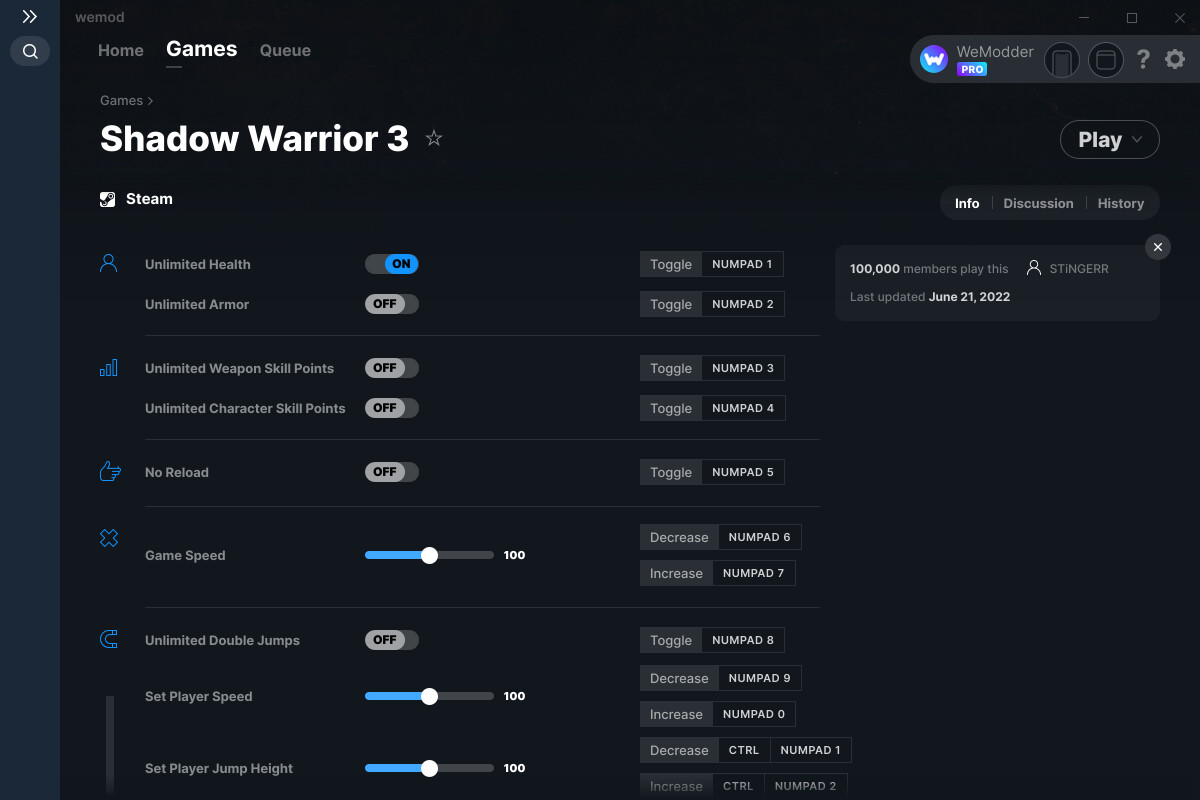Image resolution: width=1200 pixels, height=800 pixels.
Task: Disable Unlimited Health
Action: click(391, 264)
